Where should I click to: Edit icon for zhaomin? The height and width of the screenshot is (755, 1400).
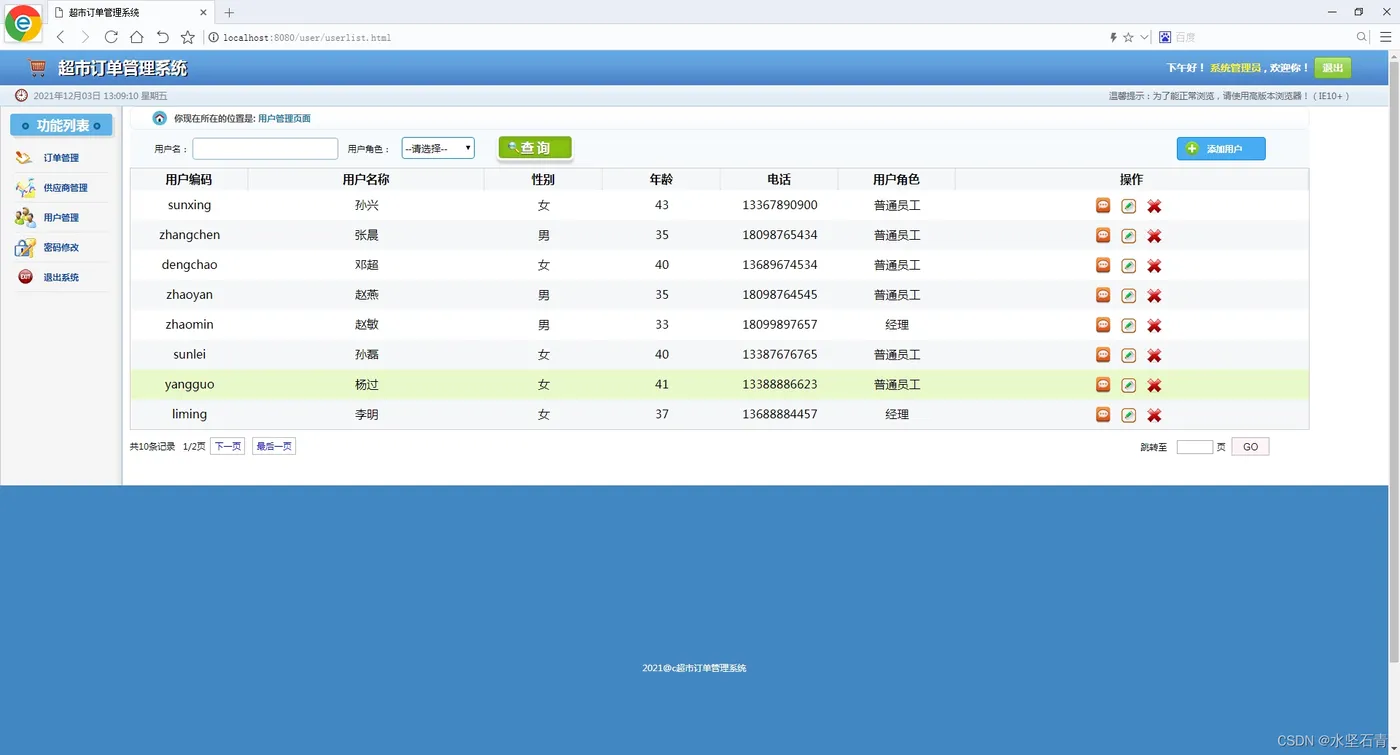pos(1128,326)
